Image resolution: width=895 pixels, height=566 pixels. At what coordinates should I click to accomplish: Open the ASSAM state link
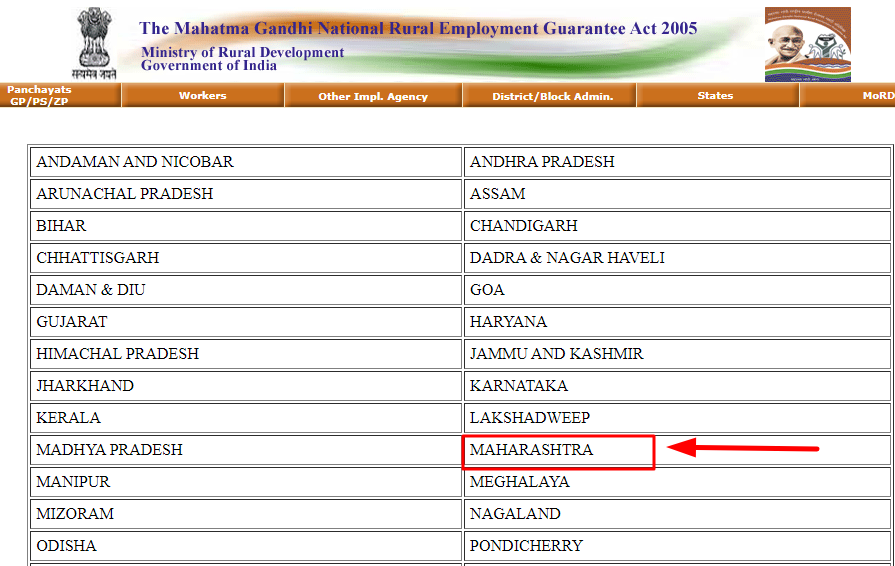pos(497,194)
